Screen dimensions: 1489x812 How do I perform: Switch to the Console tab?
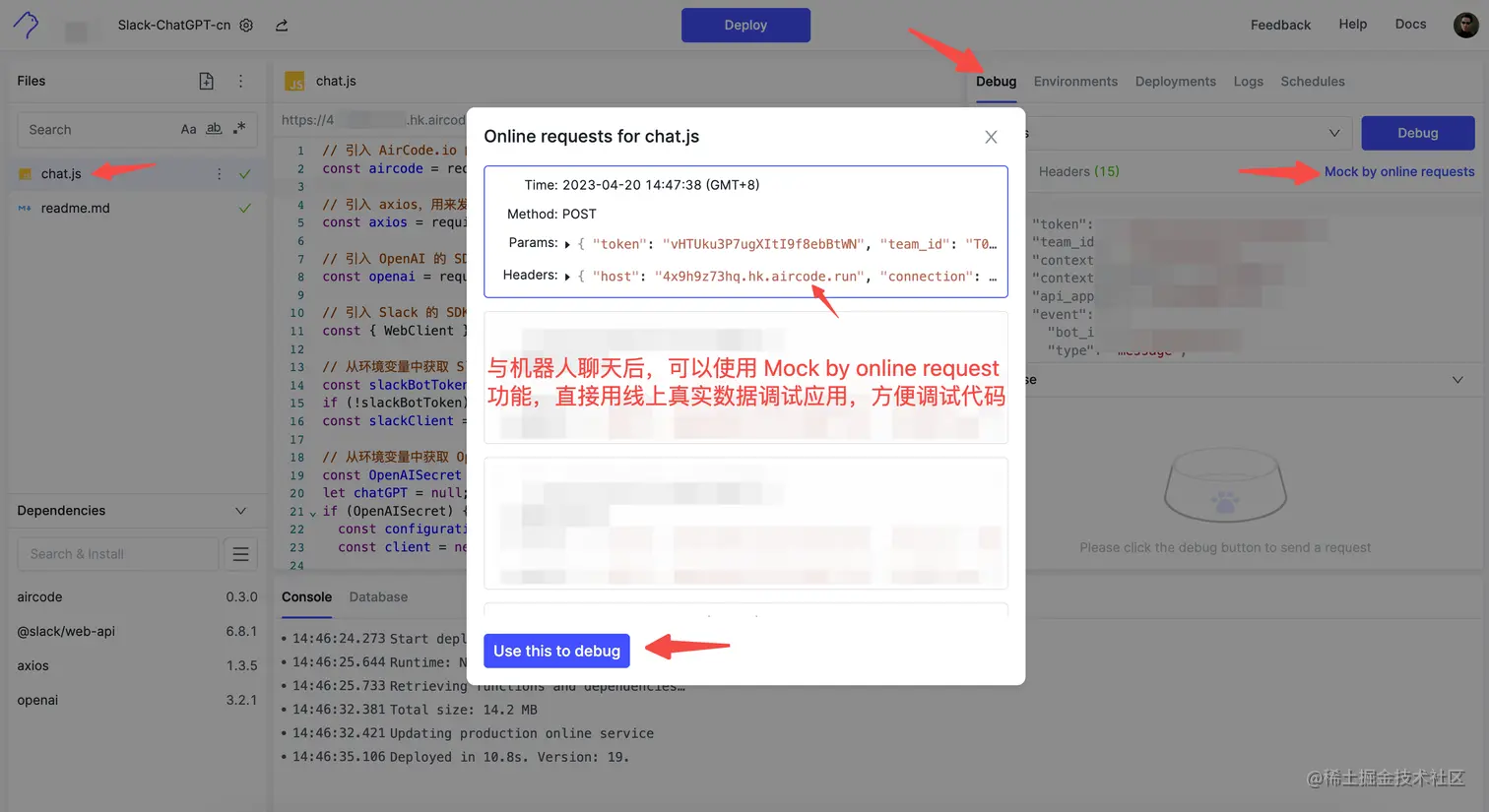coord(306,597)
